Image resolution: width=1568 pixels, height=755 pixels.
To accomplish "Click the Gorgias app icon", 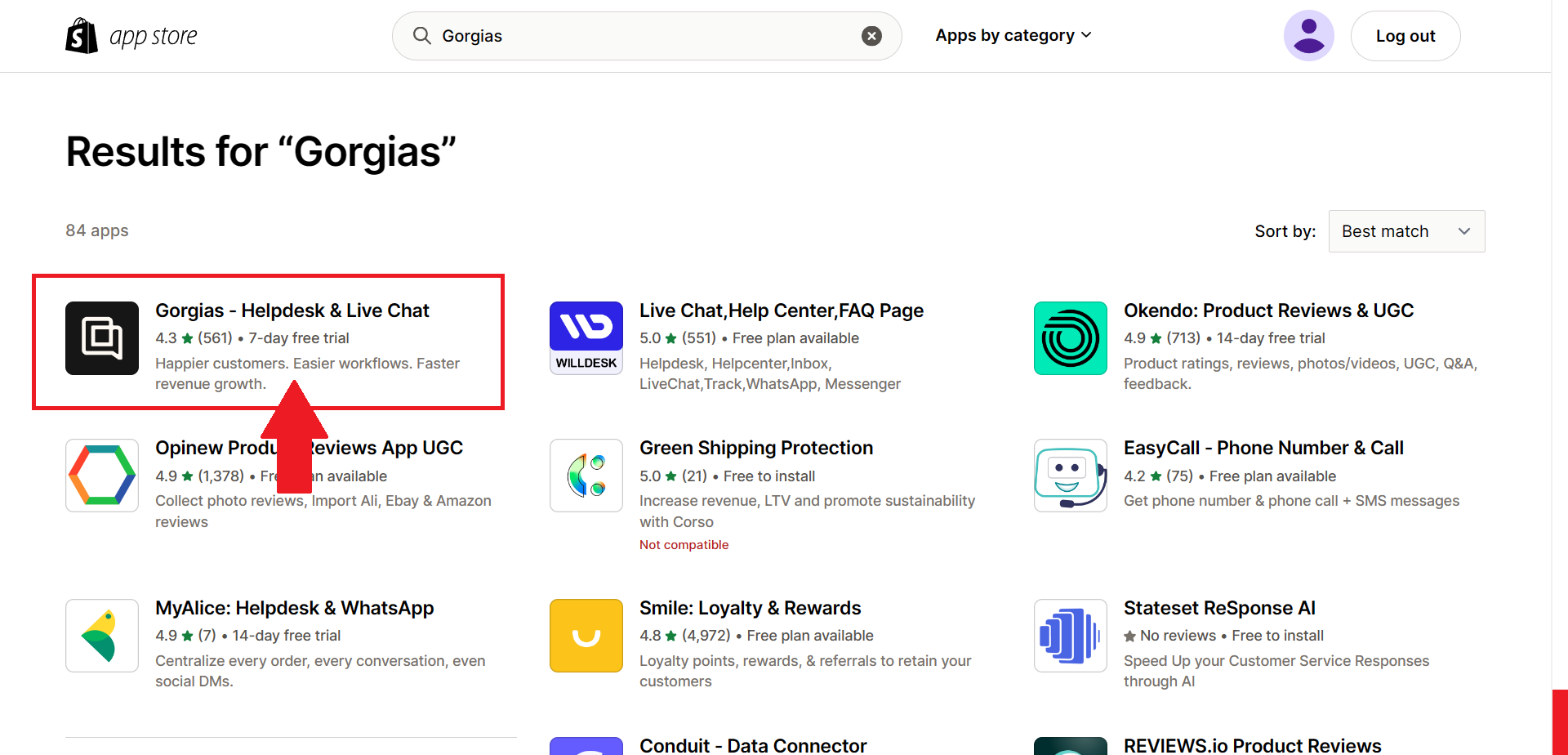I will click(102, 338).
